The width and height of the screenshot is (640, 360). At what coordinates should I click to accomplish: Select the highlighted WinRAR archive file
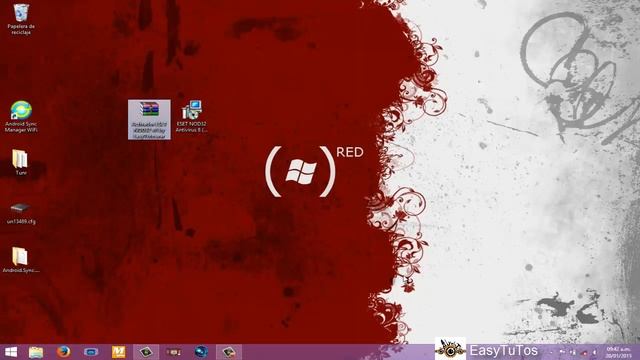149,119
